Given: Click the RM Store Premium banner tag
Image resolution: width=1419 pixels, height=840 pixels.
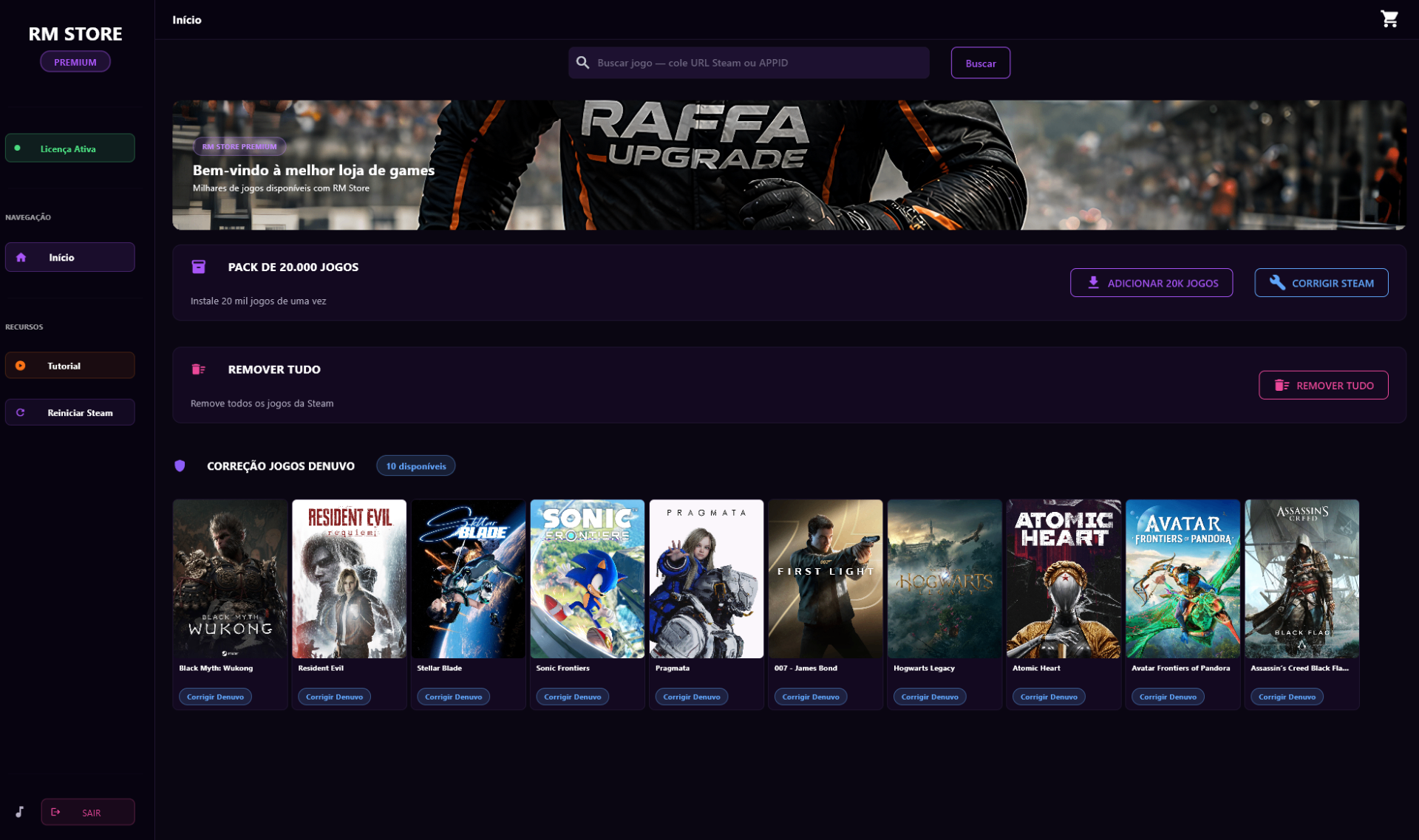Looking at the screenshot, I should click(x=239, y=146).
